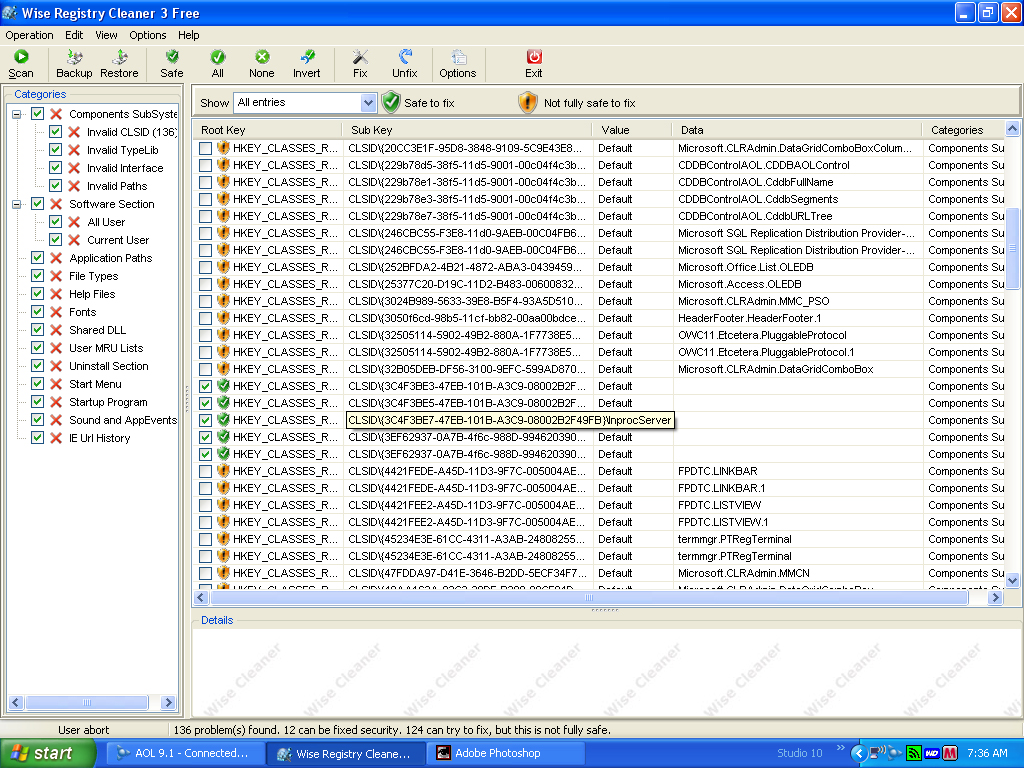Open the Windows start menu
Image resolution: width=1024 pixels, height=768 pixels.
click(x=47, y=753)
